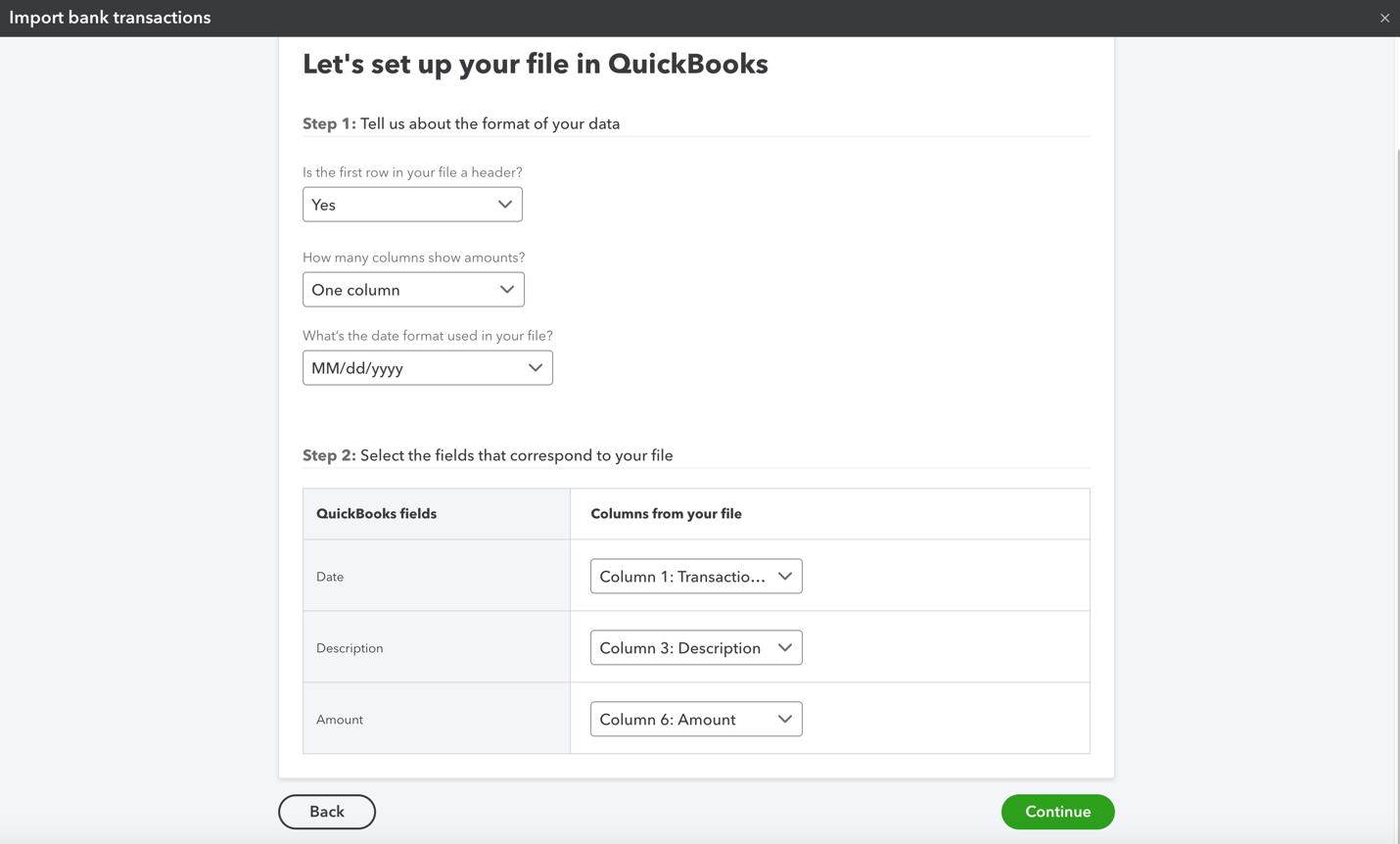
Task: Click the Date row in the mapping table
Action: (x=330, y=576)
